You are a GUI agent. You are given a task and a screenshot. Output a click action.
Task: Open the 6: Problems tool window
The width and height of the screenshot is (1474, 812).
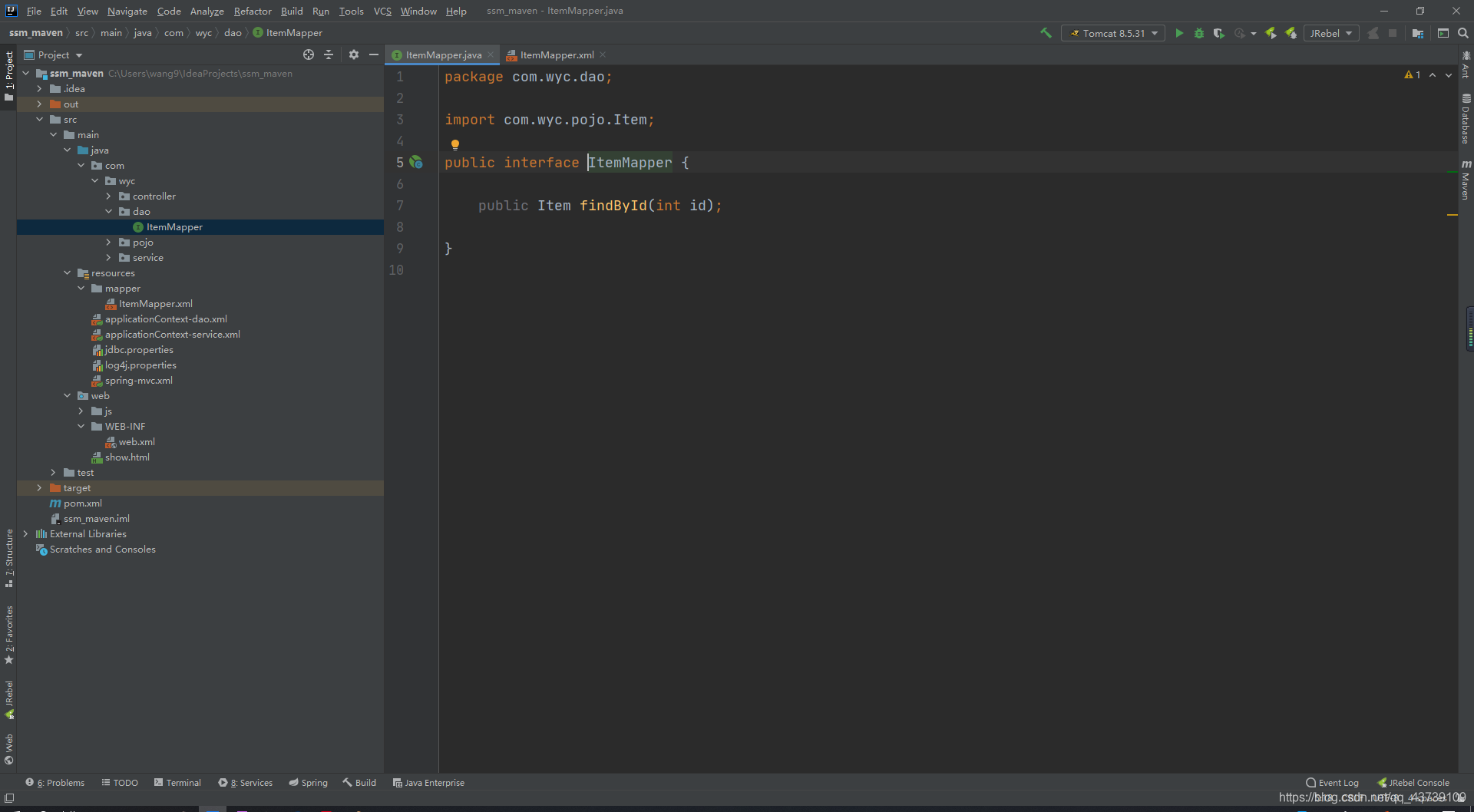coord(55,783)
